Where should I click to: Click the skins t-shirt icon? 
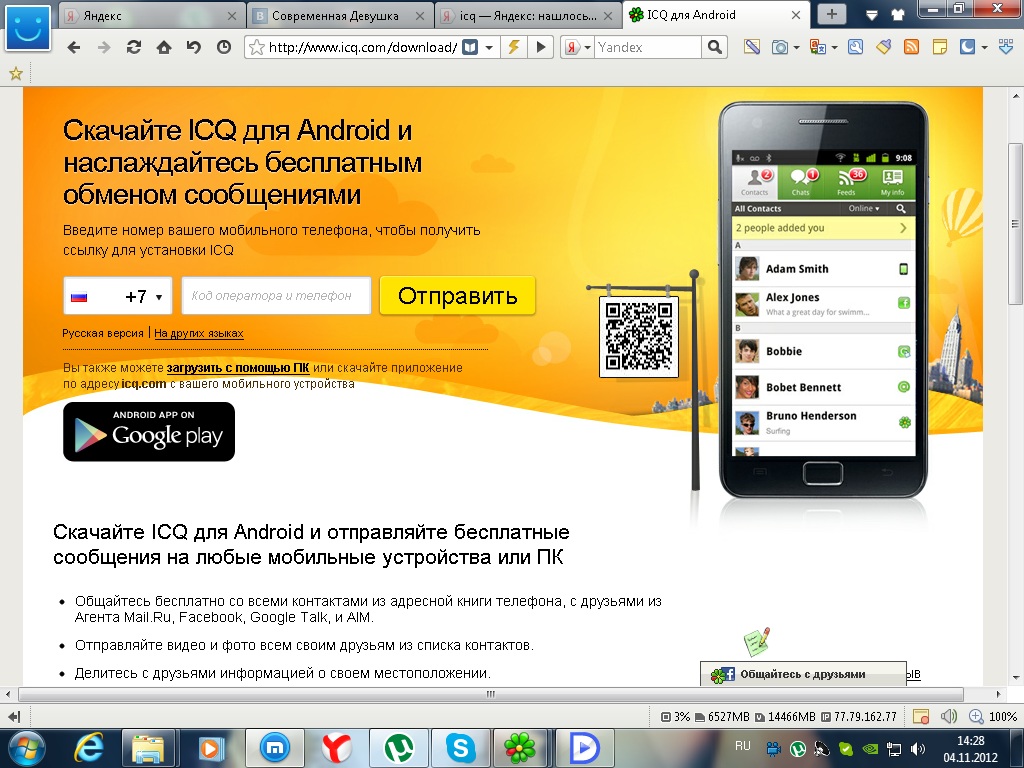(898, 14)
